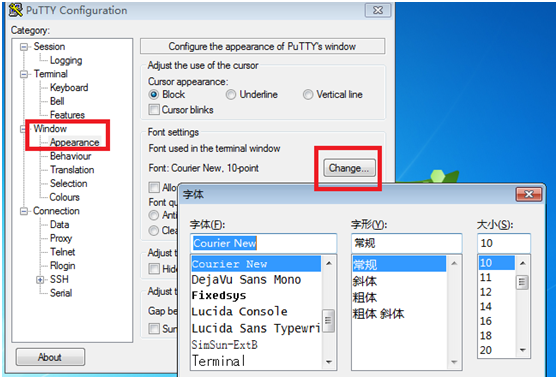The width and height of the screenshot is (558, 379).
Task: Click the PuTTY icon in title bar
Action: 15,10
